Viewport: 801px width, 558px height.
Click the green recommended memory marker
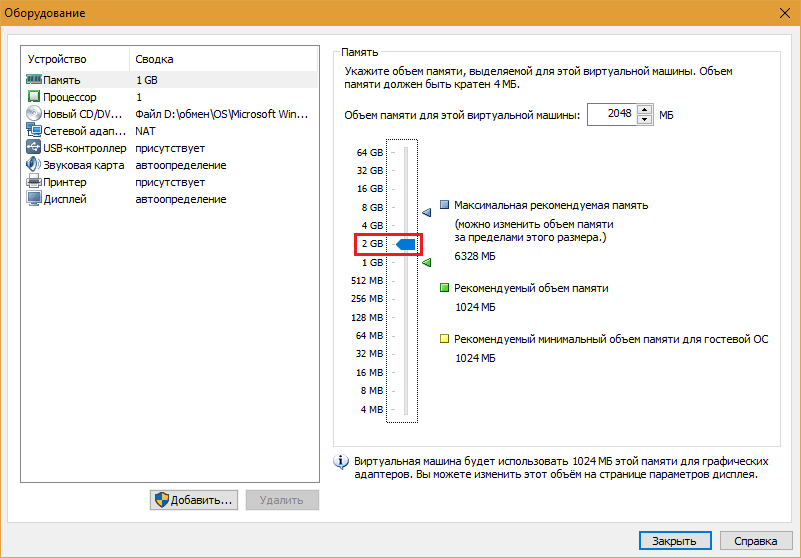click(425, 262)
